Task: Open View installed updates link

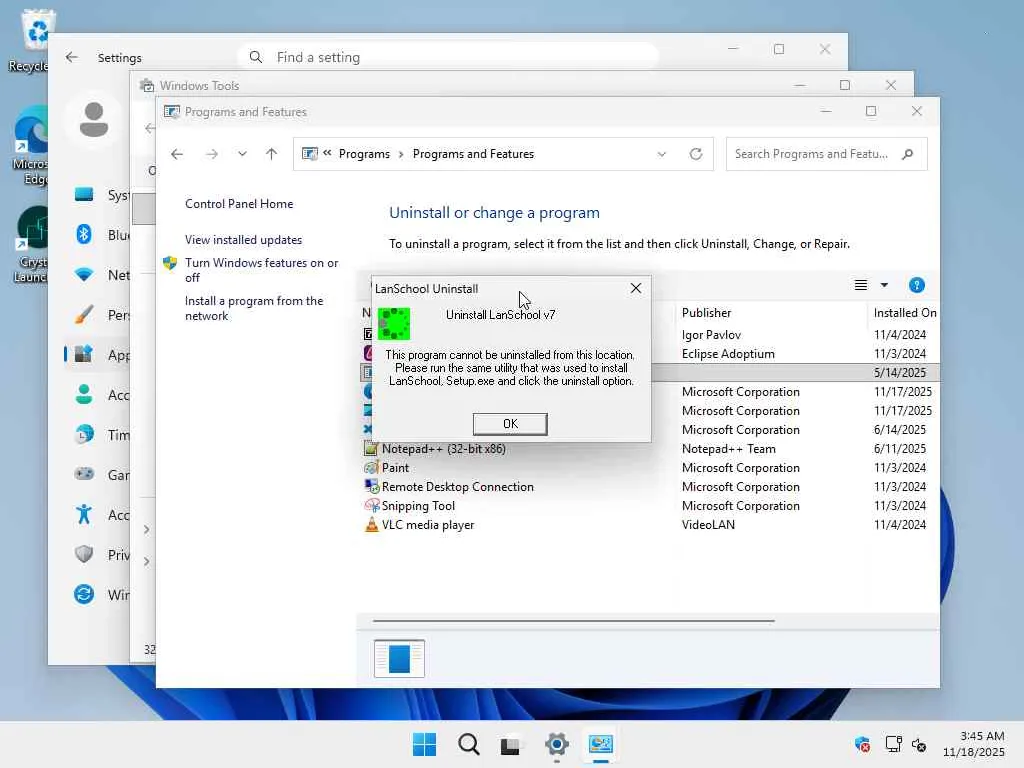Action: click(x=243, y=240)
